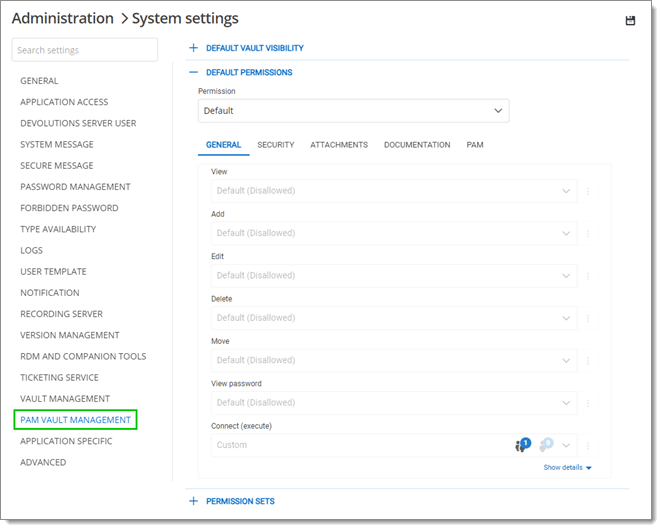Open the View password permission dropdown
The height and width of the screenshot is (530, 662).
tap(394, 402)
